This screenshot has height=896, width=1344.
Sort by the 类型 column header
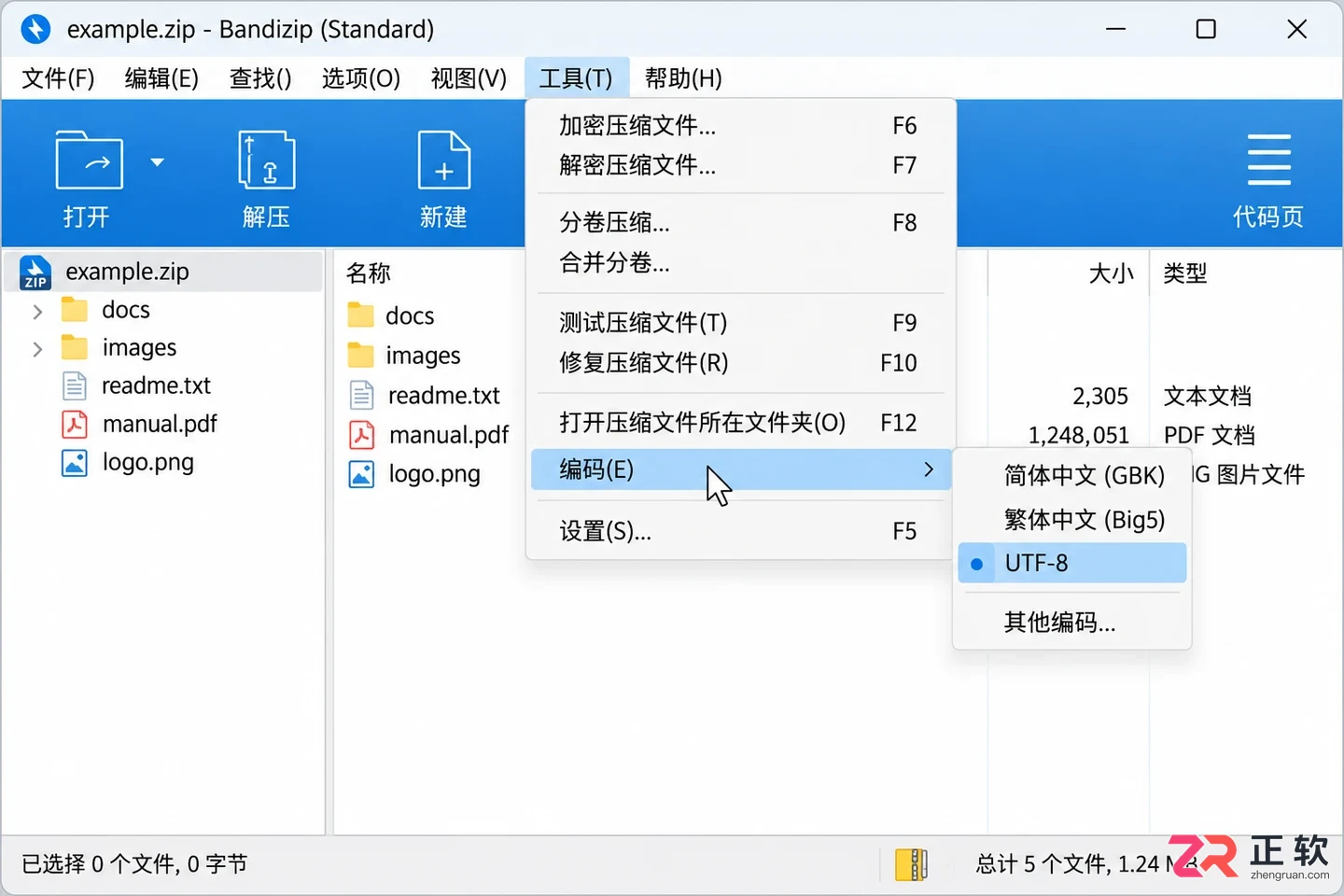1185,273
